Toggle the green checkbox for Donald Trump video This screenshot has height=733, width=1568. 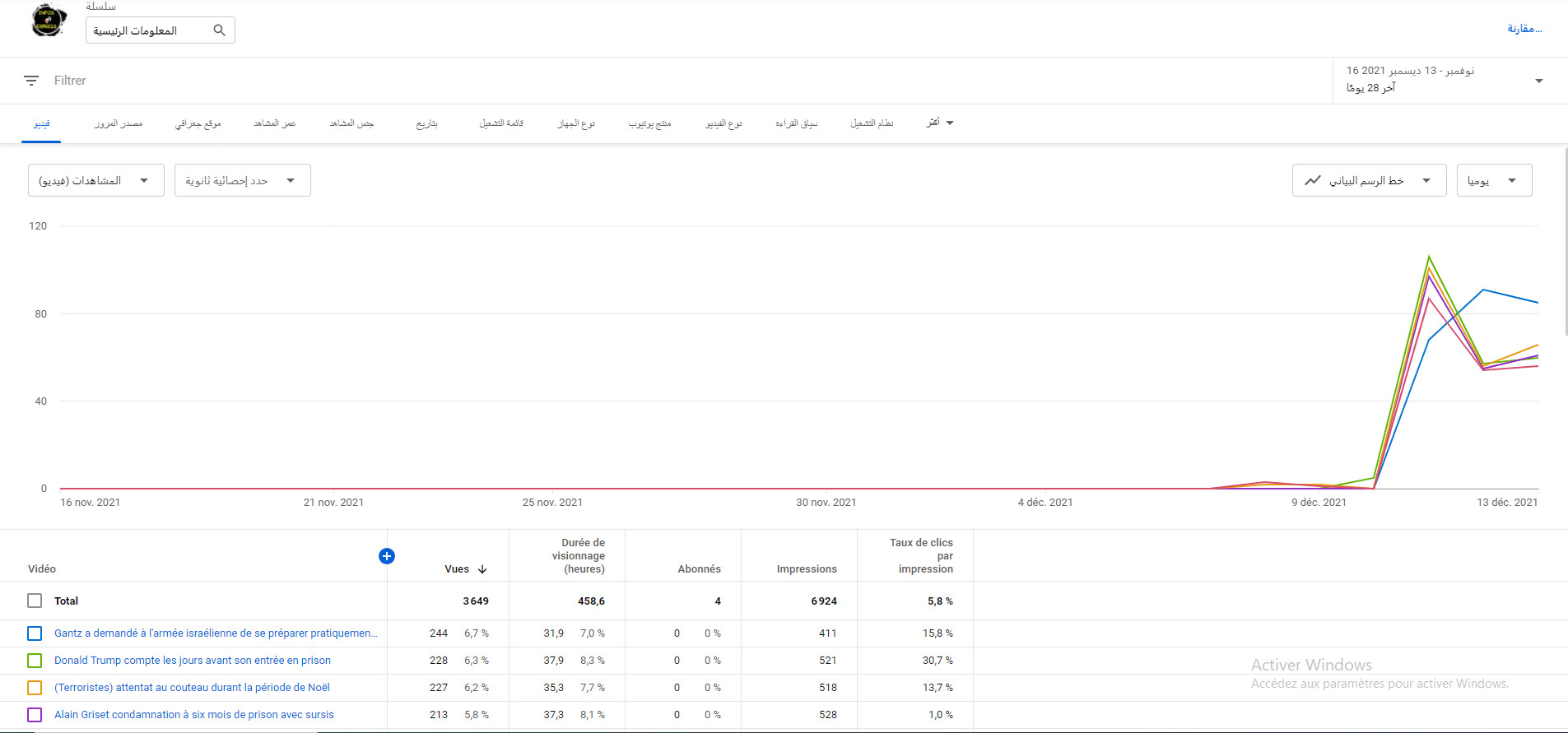click(35, 661)
